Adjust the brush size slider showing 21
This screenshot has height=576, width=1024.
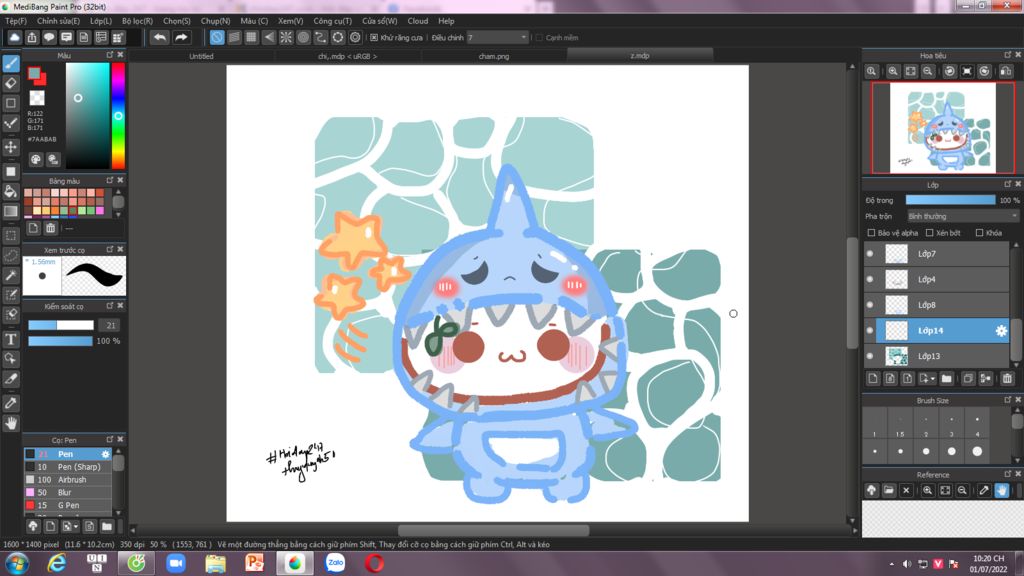tap(61, 325)
